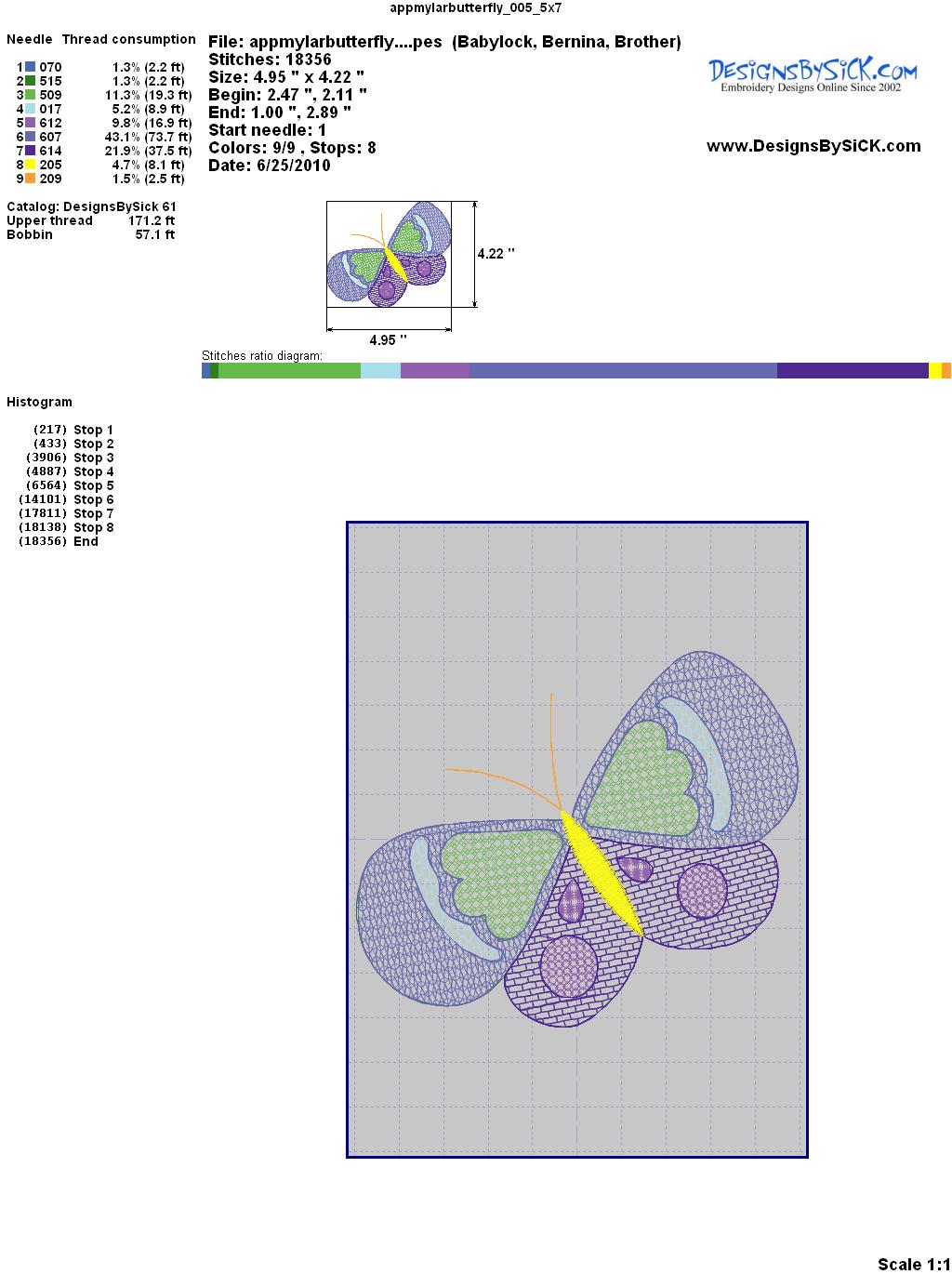
Task: Pick the dark purple 614 thread swatch
Action: [31, 151]
